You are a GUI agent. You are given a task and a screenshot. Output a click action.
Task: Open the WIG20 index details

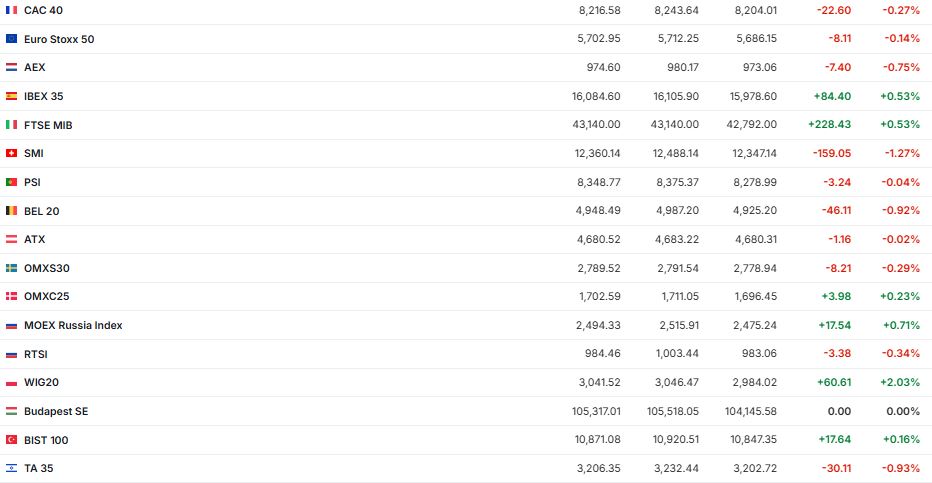click(42, 383)
